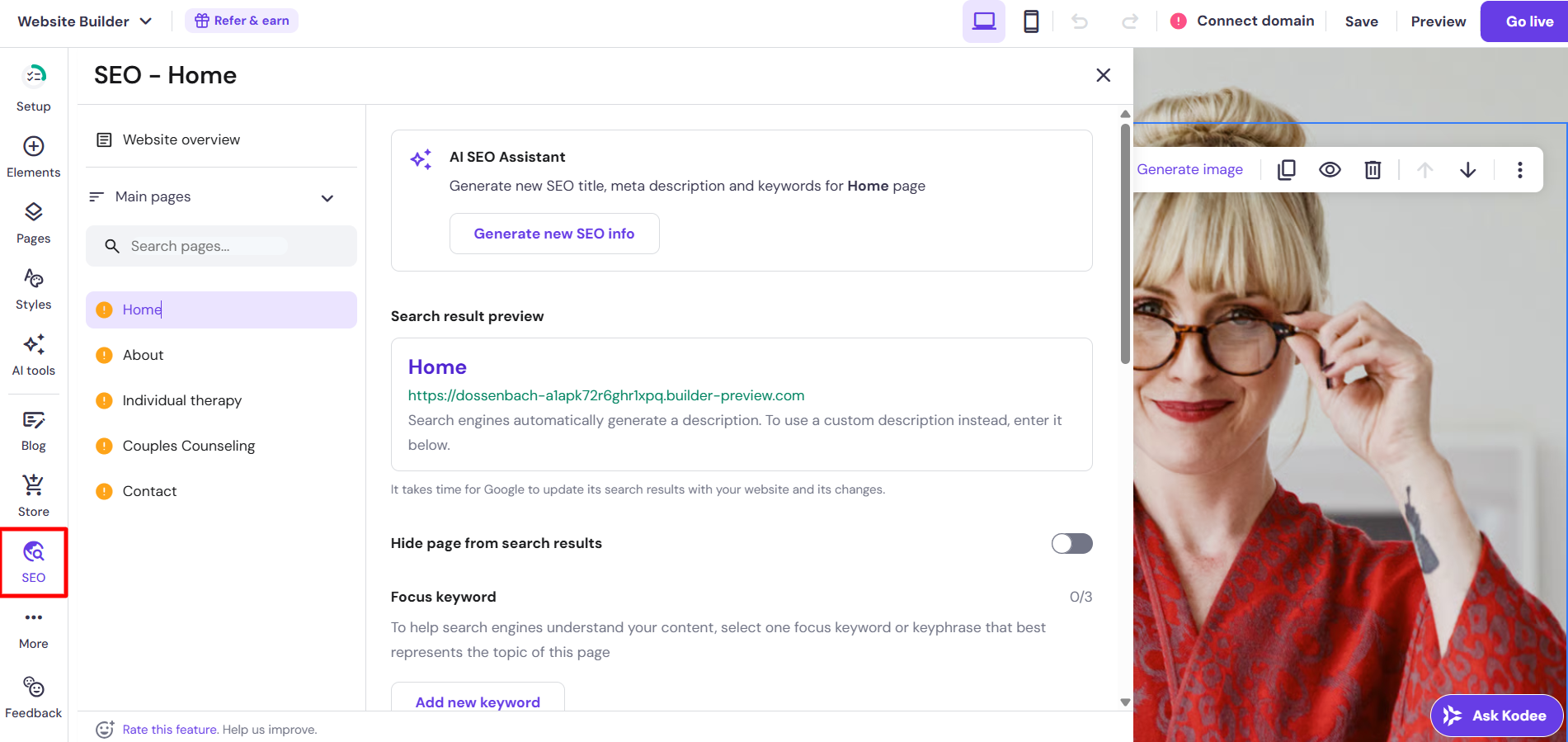This screenshot has height=742, width=1568.
Task: Open the Elements panel
Action: pos(33,157)
